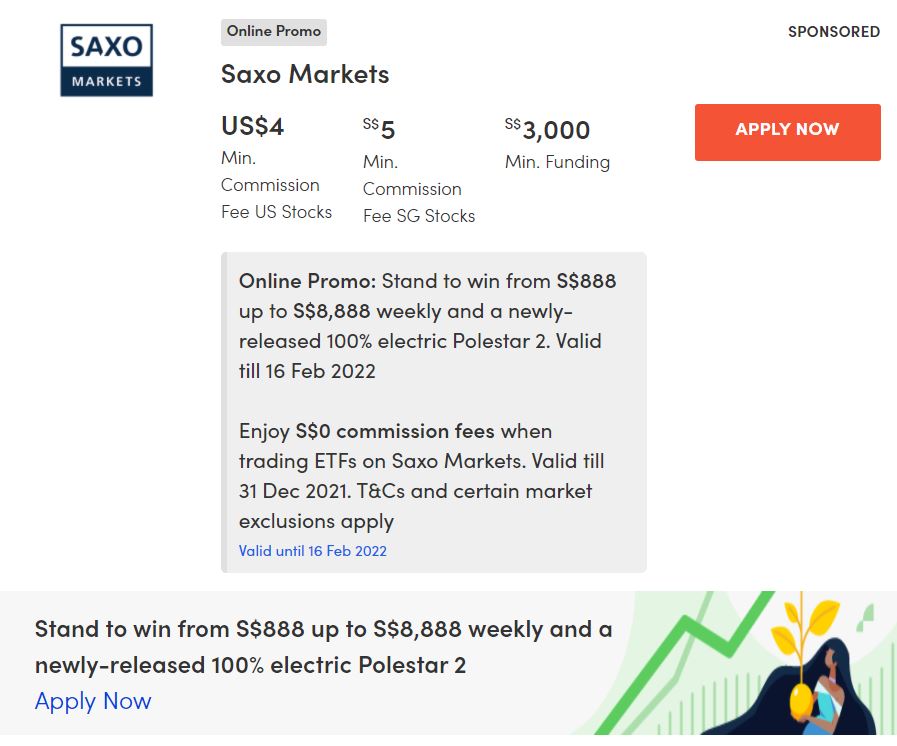Click the Min. Funding label
Screen dimensions: 897x746
point(557,162)
